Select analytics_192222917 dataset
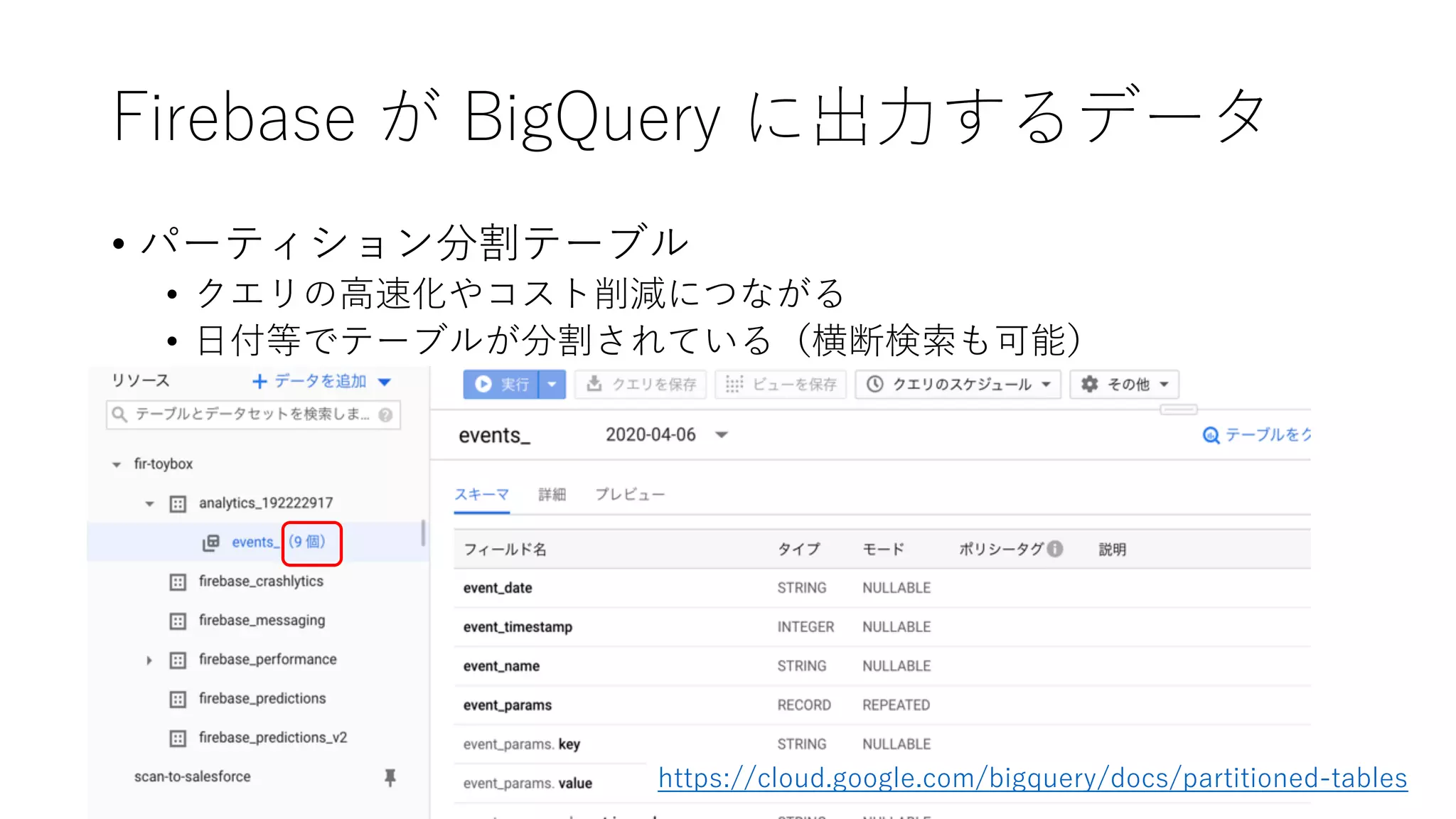The height and width of the screenshot is (819, 1456). click(x=266, y=503)
